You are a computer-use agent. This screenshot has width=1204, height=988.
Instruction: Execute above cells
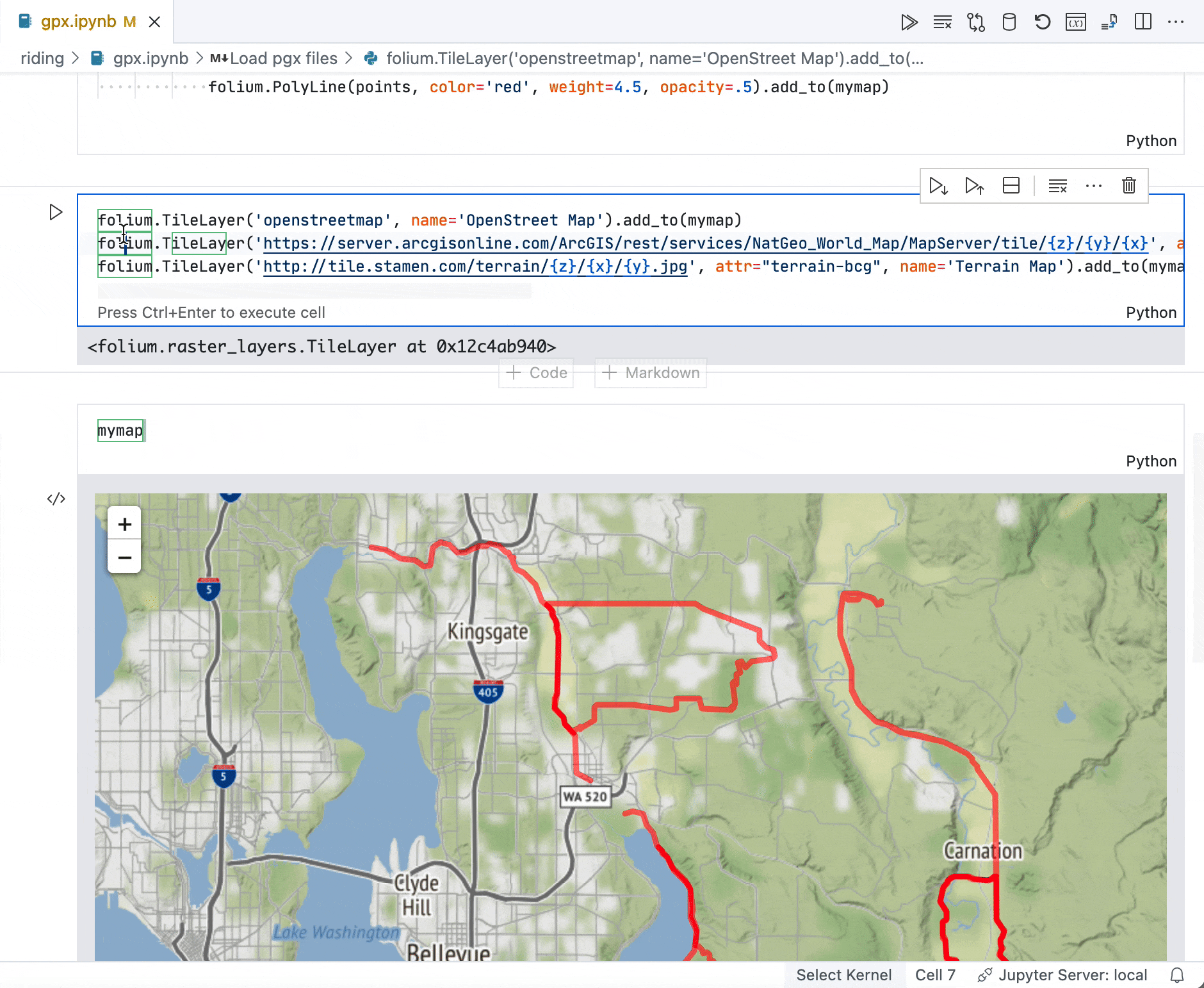point(974,186)
